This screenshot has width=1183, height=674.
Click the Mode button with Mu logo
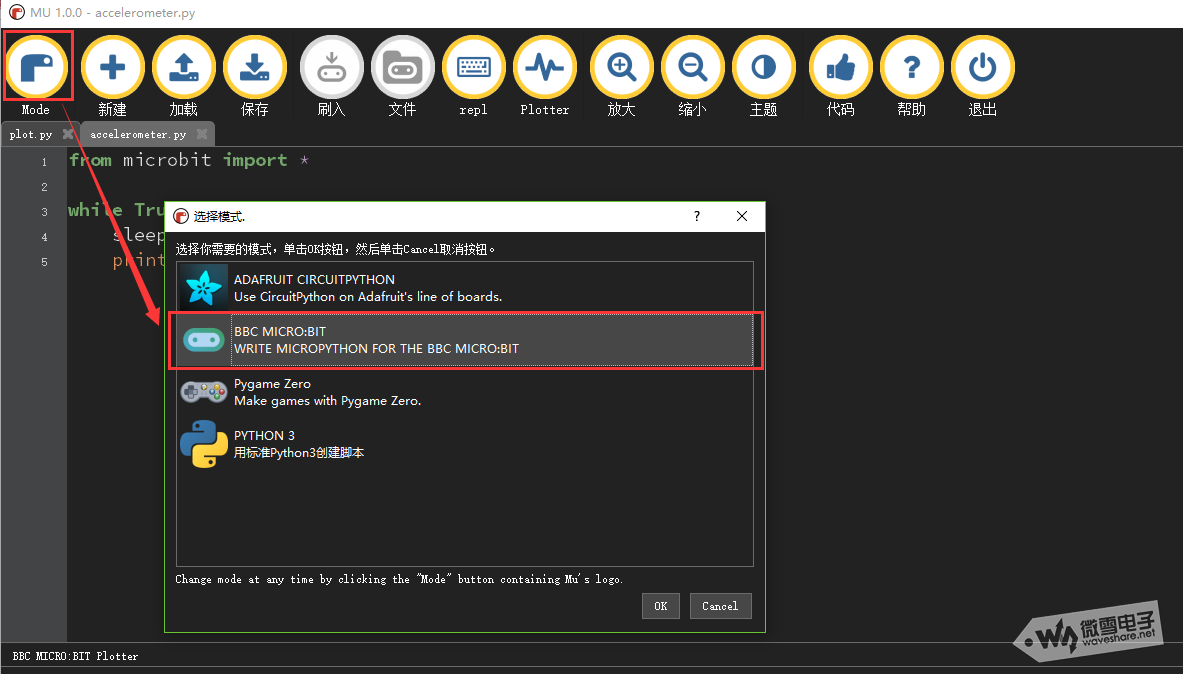(x=37, y=68)
